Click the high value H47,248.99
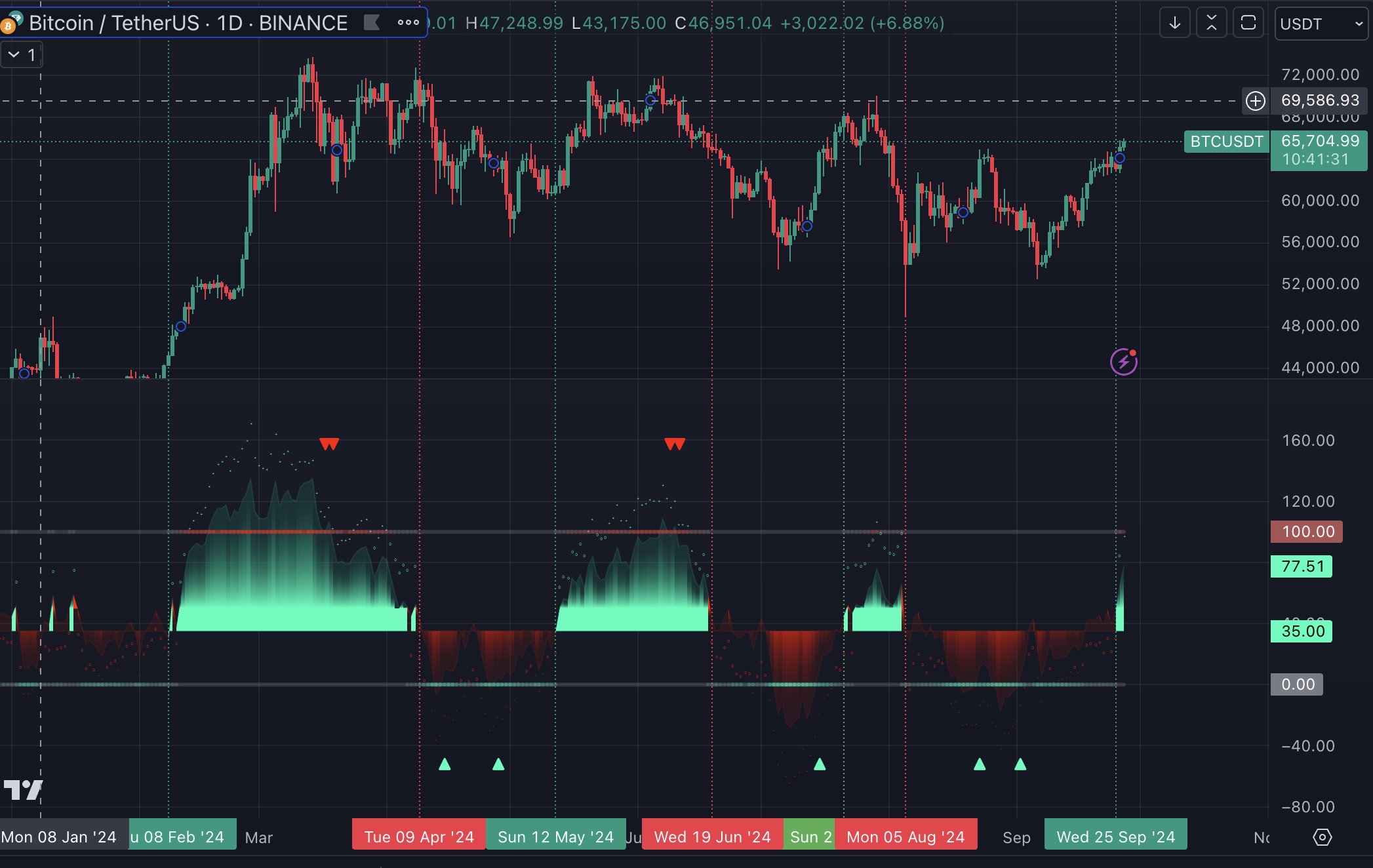The image size is (1373, 868). 514,23
